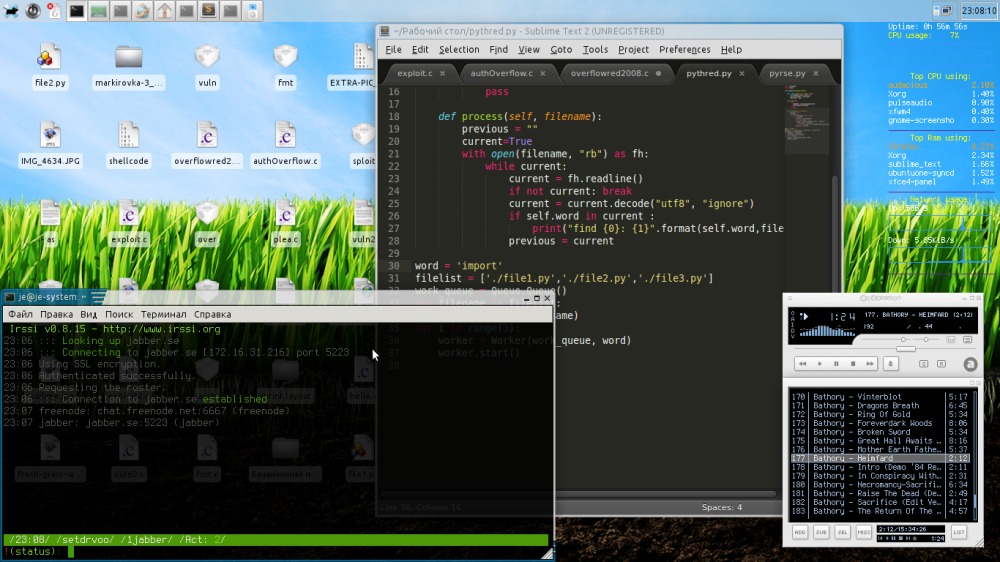Select exploit.c desktop icon

129,223
